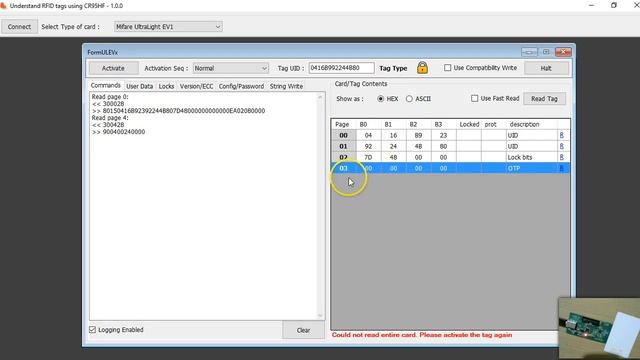
Task: Switch to the Commands tab
Action: click(106, 85)
